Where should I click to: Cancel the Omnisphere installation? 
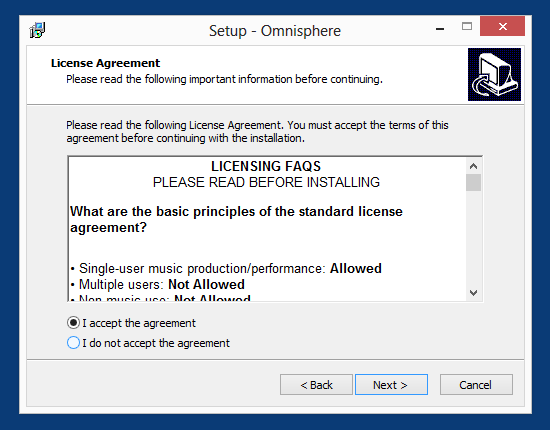click(476, 385)
